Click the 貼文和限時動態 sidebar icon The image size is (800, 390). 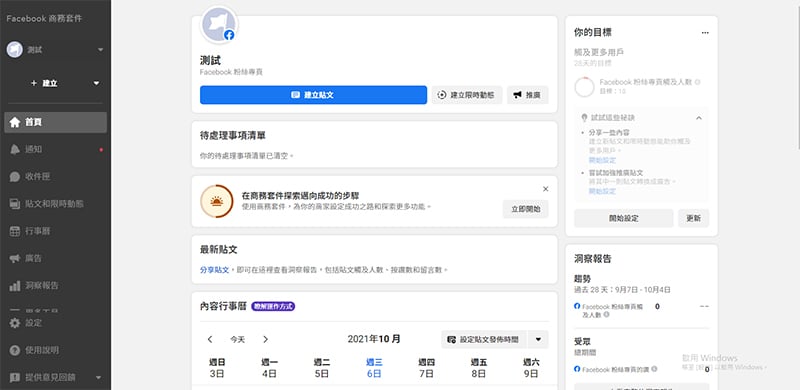point(15,204)
